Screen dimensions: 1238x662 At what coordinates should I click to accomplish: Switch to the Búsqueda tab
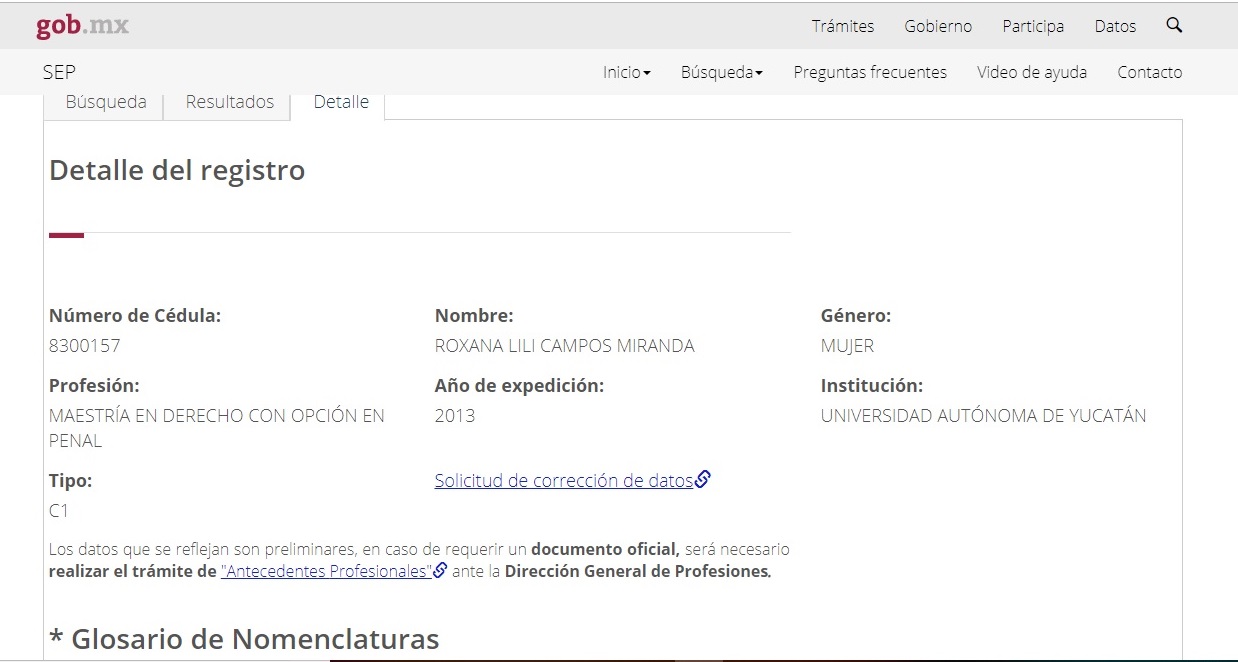105,102
